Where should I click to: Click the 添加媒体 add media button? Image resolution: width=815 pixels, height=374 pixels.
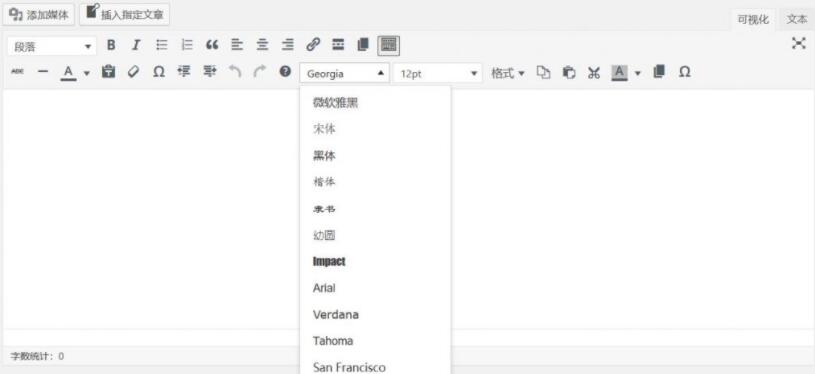[39, 15]
